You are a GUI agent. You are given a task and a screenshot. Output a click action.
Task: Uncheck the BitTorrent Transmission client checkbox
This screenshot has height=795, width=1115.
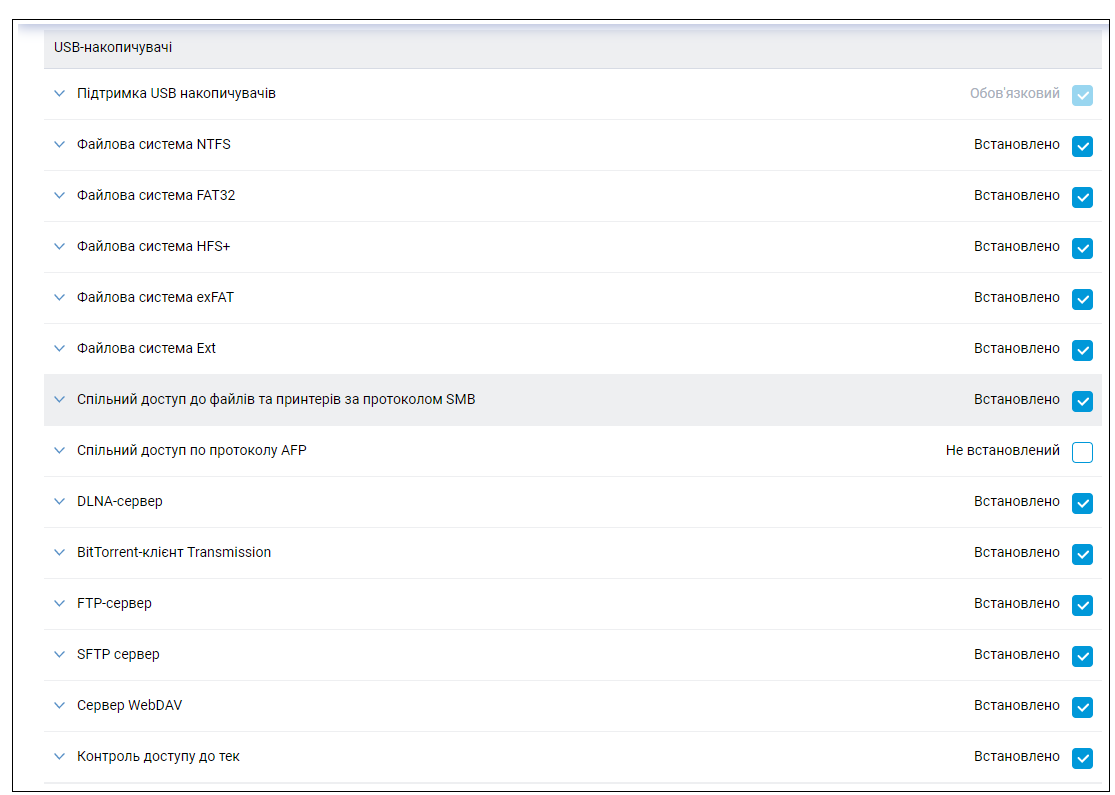click(x=1082, y=554)
